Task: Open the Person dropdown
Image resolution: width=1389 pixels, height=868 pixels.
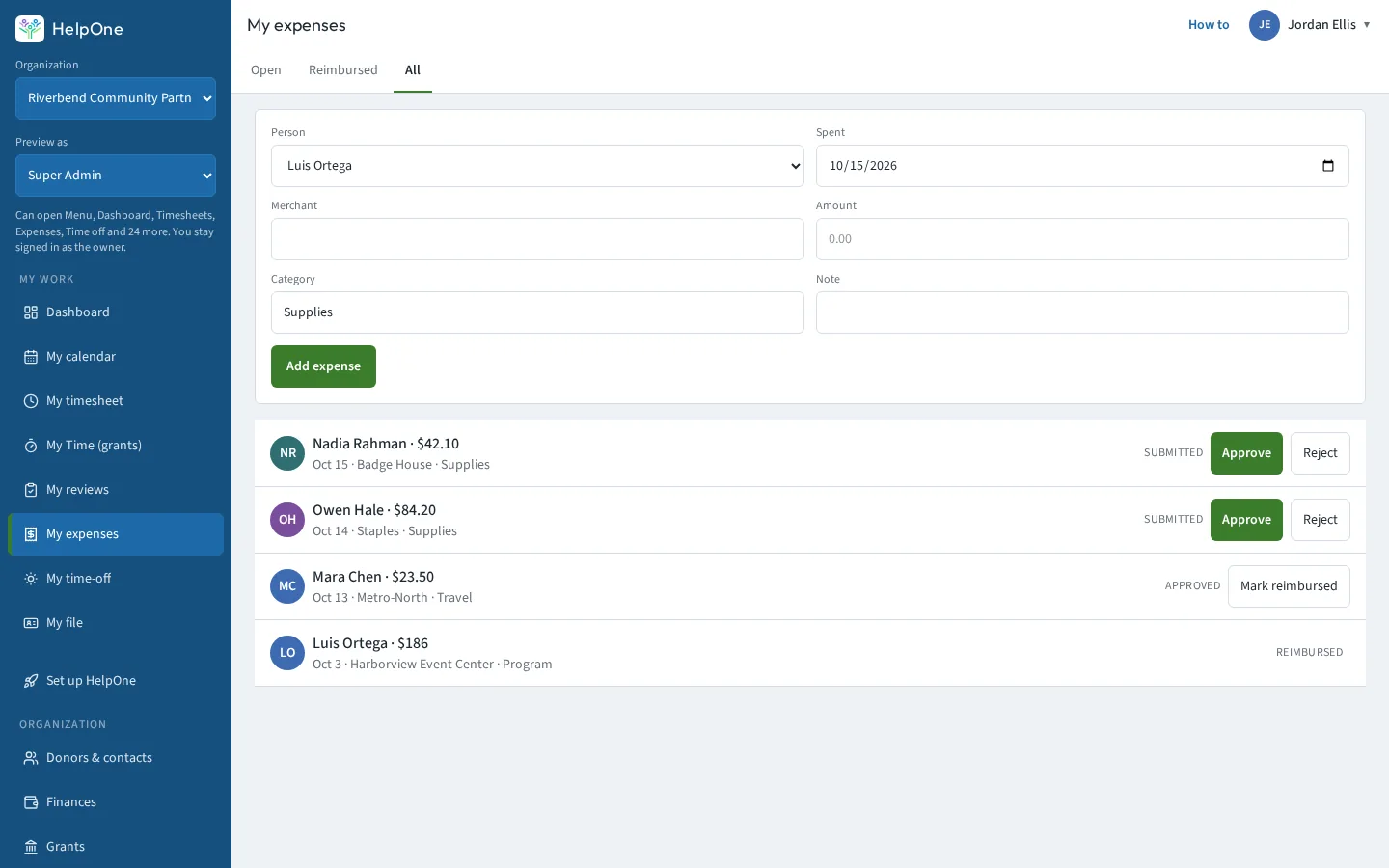Action: (537, 166)
